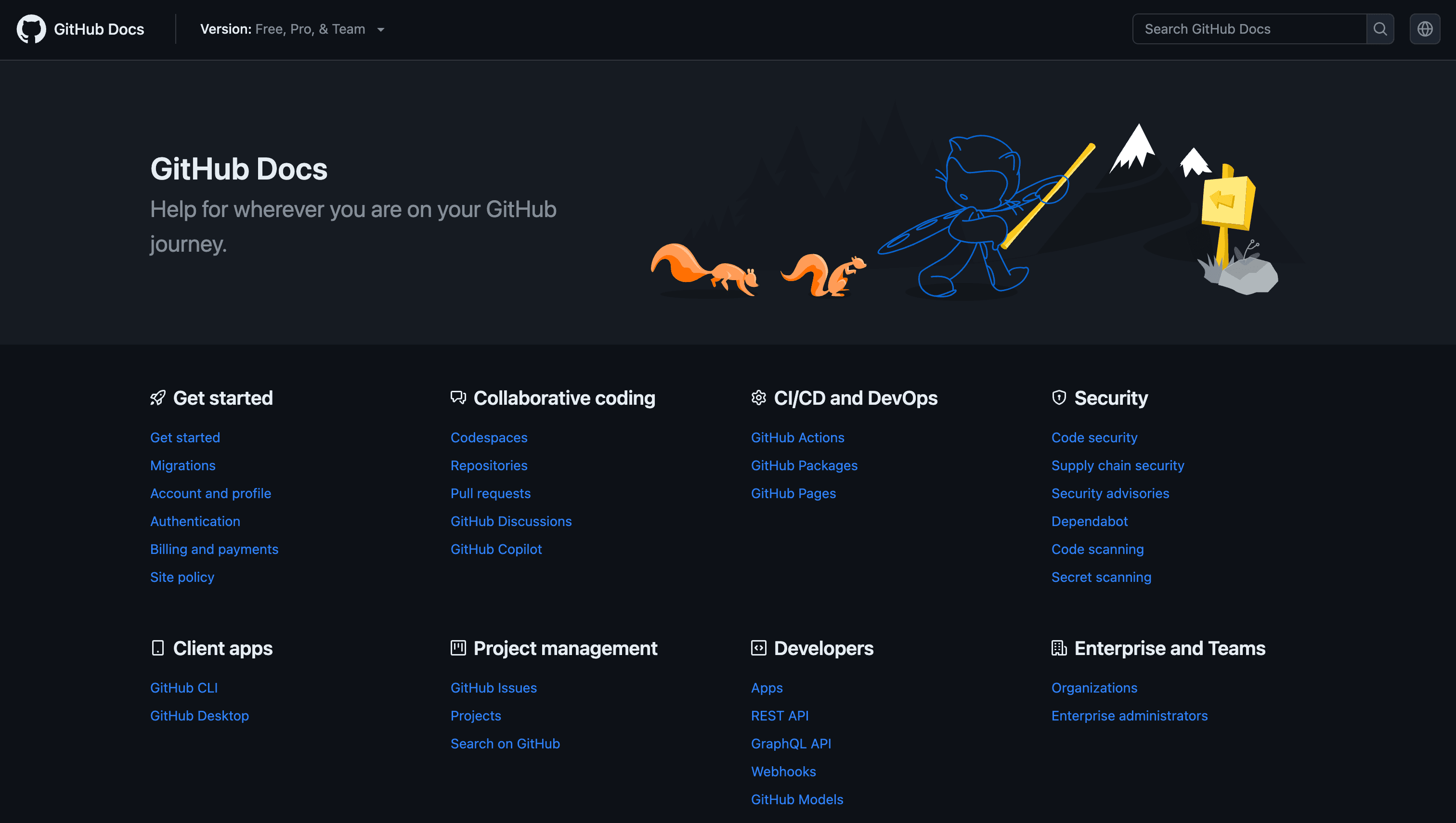Click the Enterprise and Teams heading
Image resolution: width=1456 pixels, height=823 pixels.
1170,648
